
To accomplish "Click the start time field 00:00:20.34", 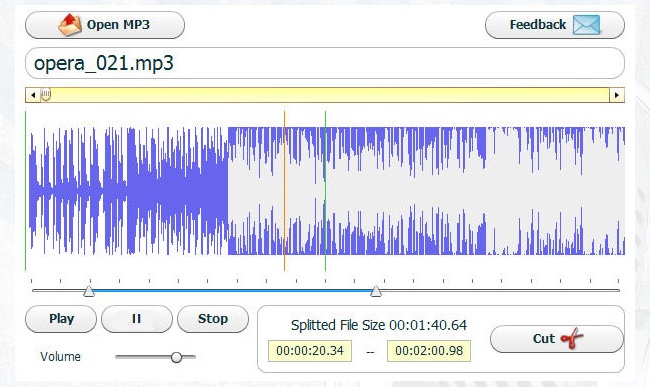I will tap(310, 351).
